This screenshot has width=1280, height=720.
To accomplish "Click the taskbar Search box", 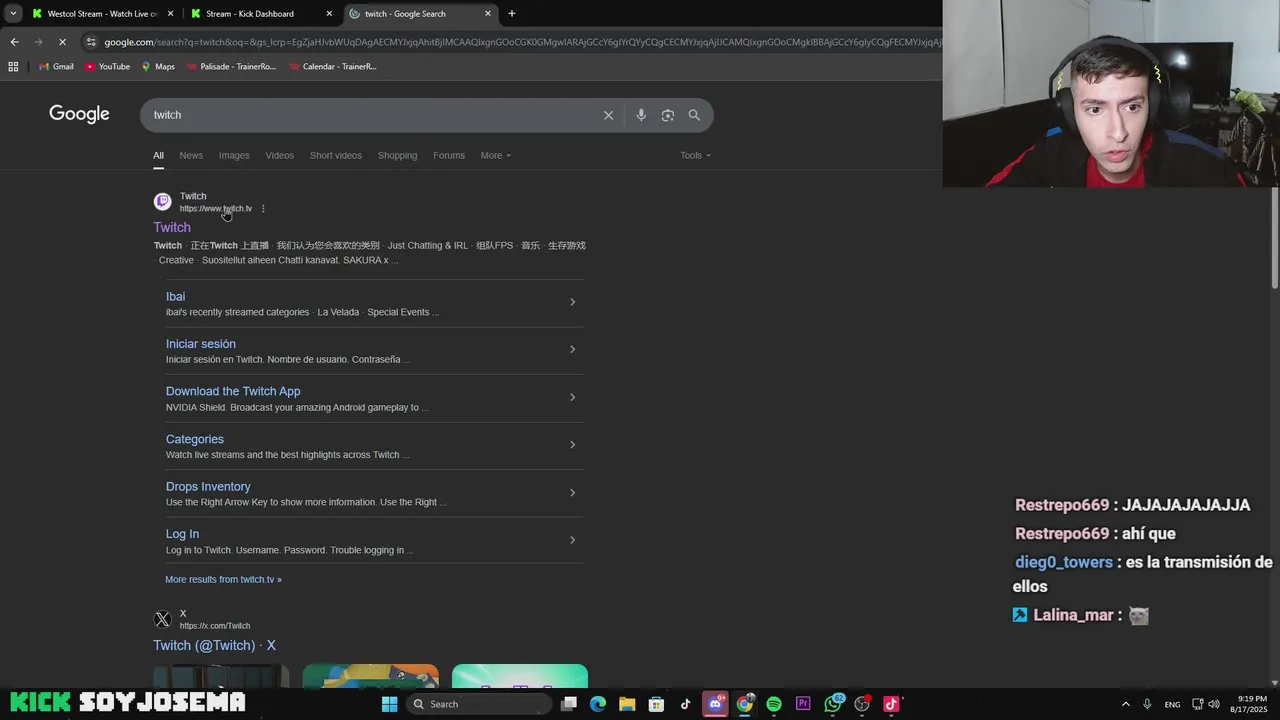I will pos(481,704).
